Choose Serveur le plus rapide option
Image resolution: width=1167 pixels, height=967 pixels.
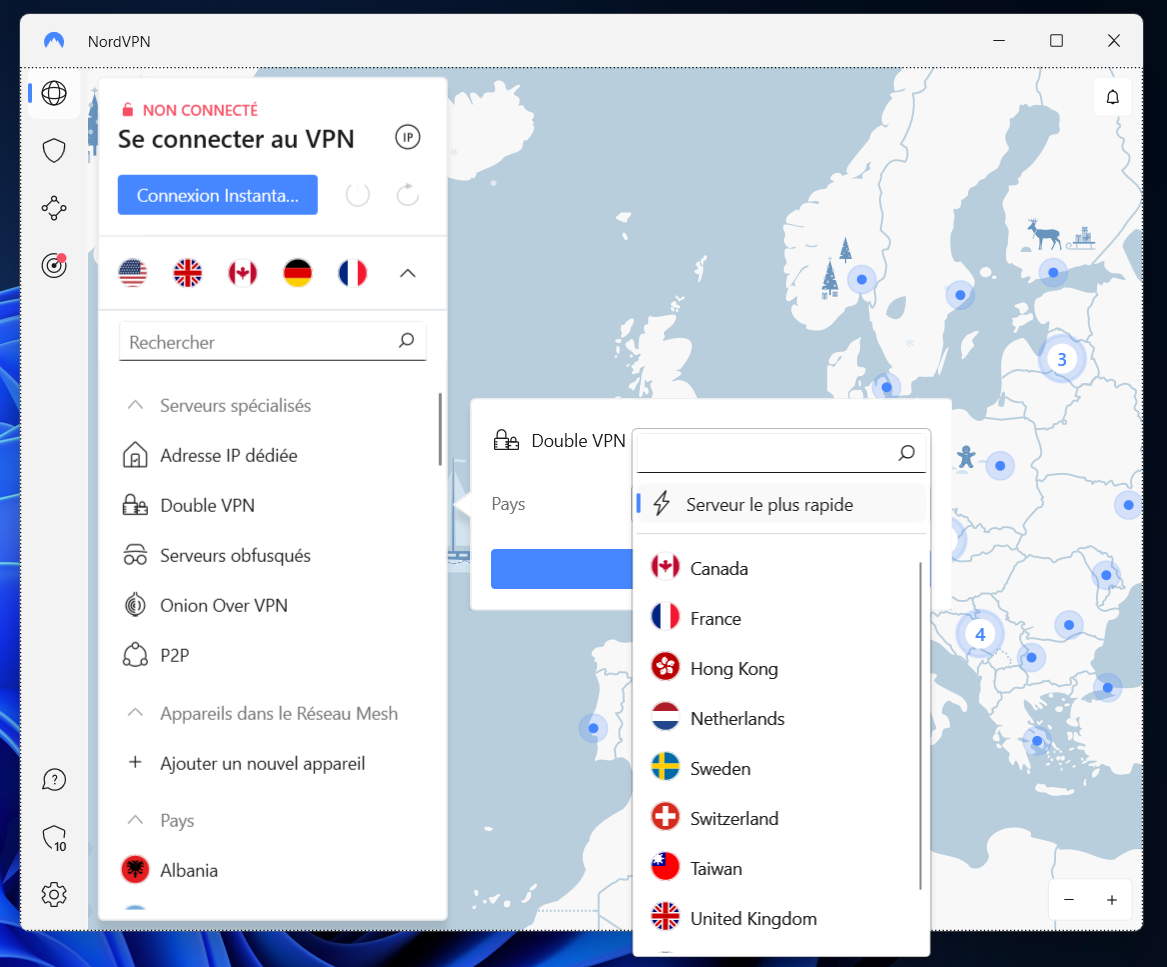pos(781,504)
